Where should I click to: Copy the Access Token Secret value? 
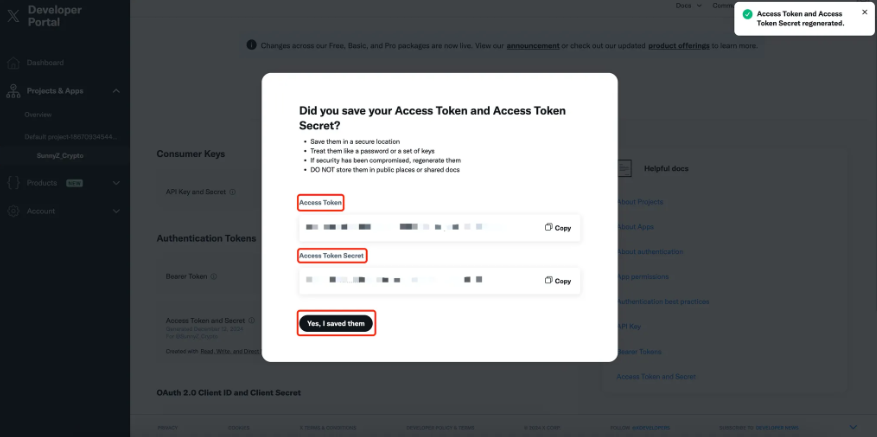(x=558, y=281)
